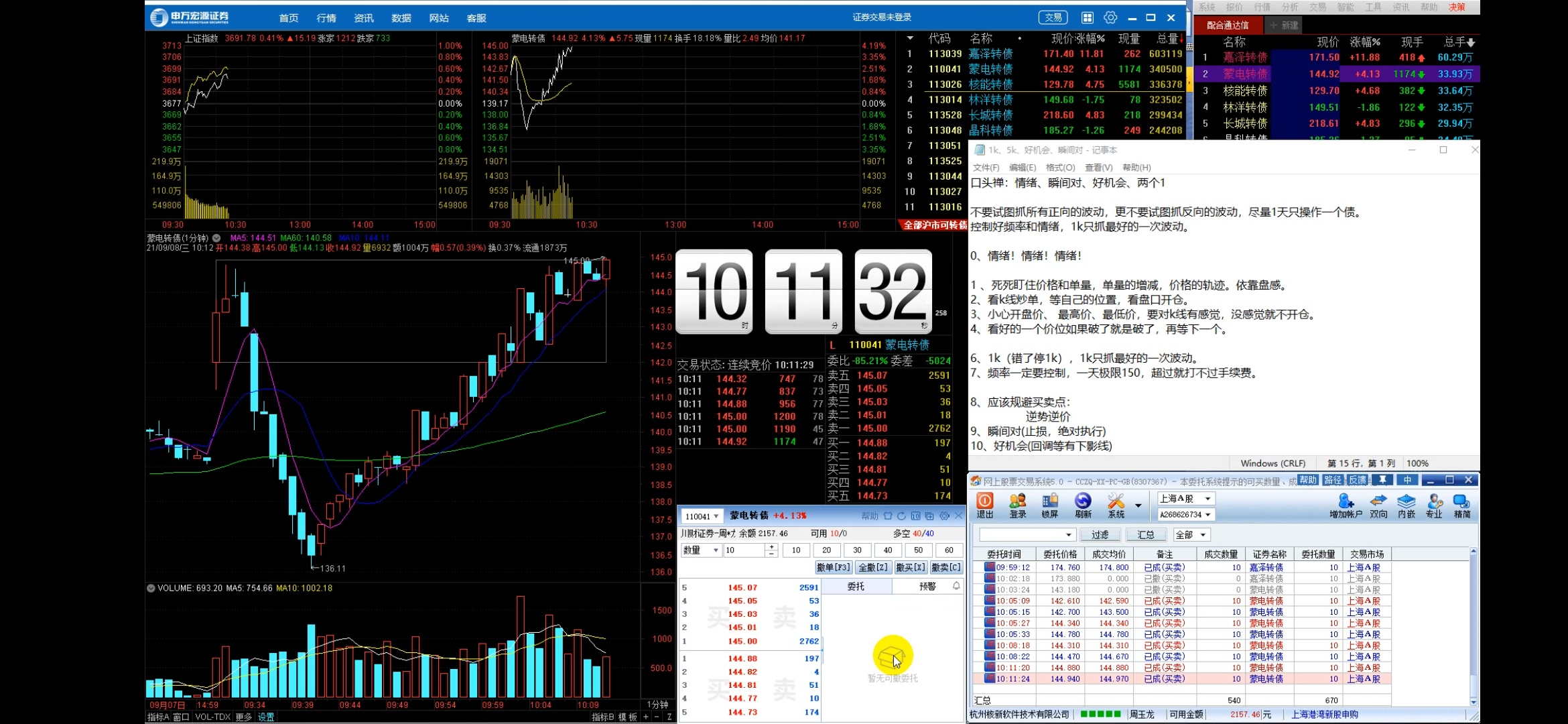
Task: Open quick-order panel settings gear
Action: tap(944, 516)
